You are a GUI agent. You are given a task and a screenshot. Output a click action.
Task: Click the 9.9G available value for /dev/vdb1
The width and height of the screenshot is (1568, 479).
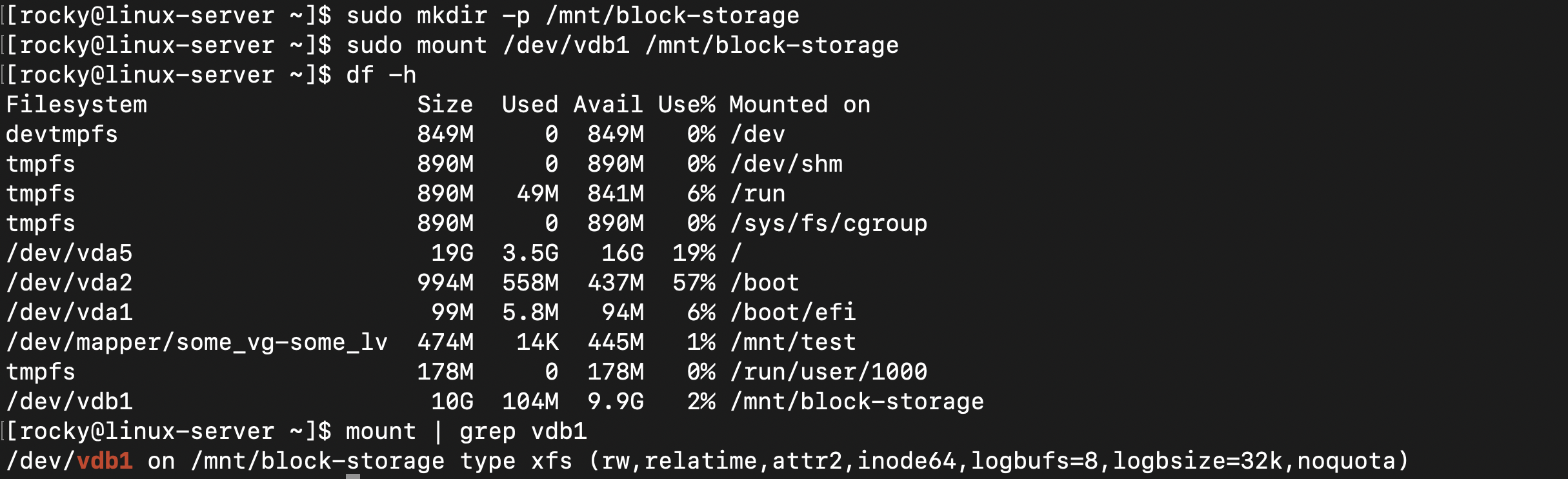point(615,402)
